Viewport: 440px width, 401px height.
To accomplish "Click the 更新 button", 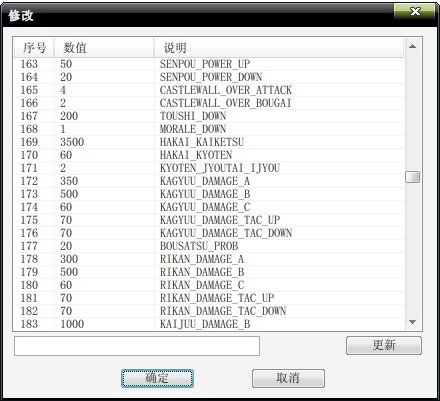I will point(384,345).
